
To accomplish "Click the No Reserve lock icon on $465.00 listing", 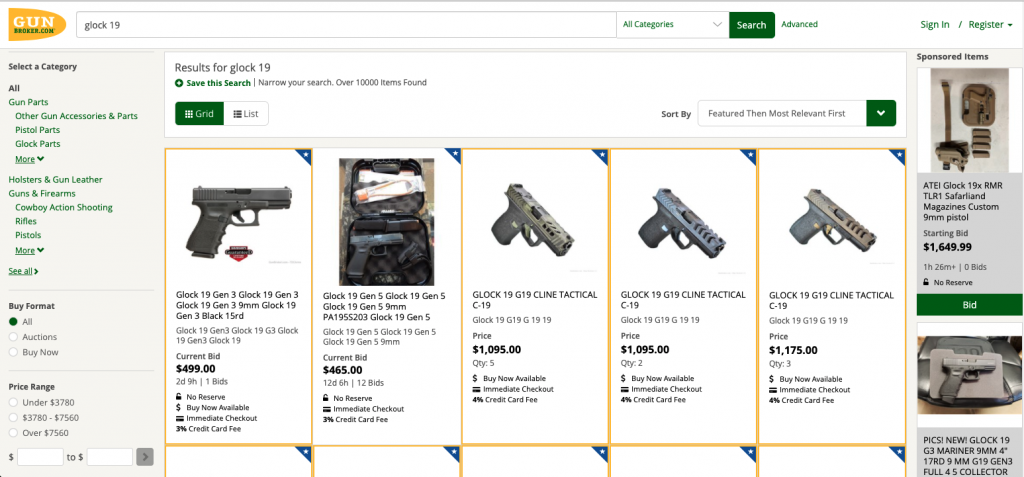I will 327,398.
